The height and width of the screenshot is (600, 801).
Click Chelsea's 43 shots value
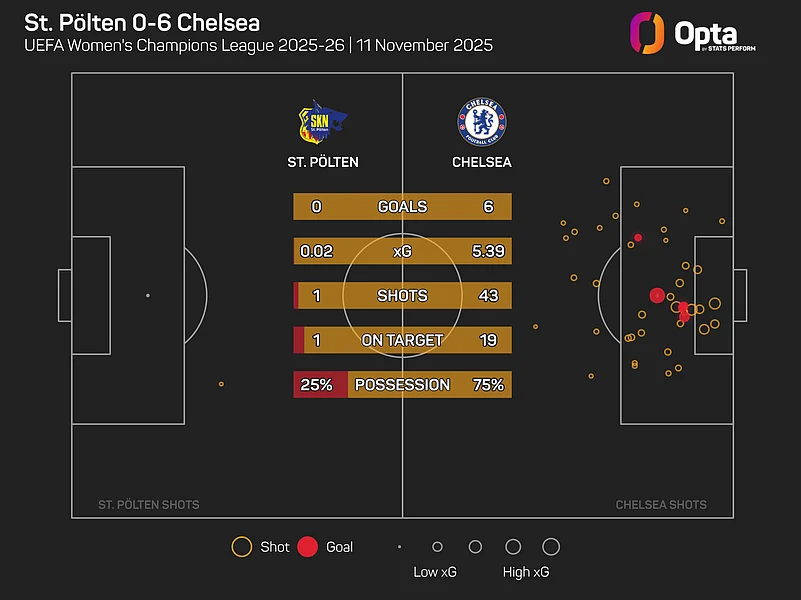(x=488, y=296)
